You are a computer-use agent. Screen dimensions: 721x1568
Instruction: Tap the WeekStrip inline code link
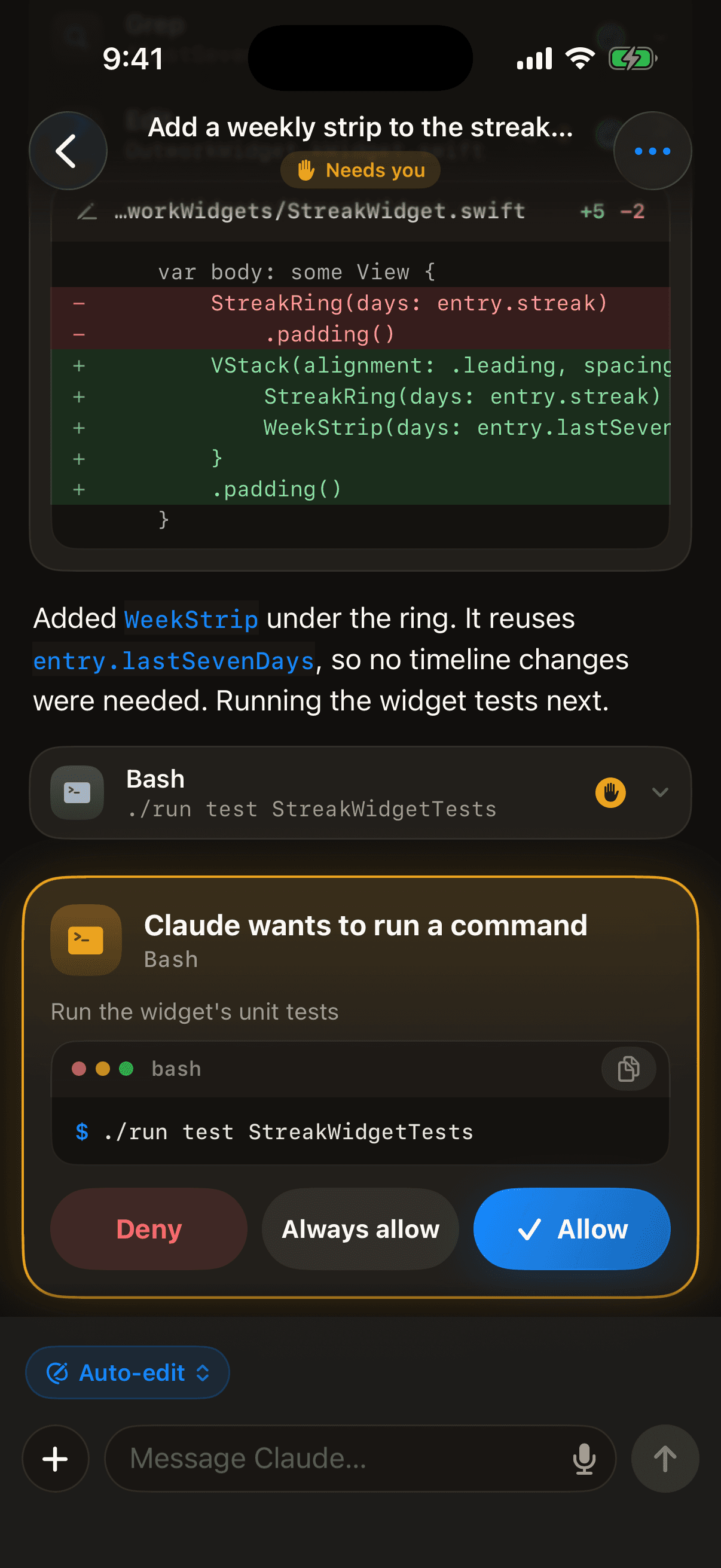(191, 619)
